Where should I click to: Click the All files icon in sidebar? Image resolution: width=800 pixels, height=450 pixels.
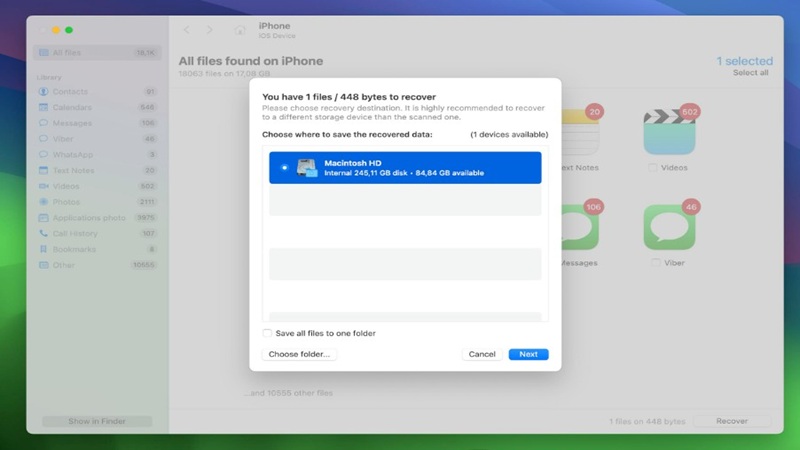(x=43, y=53)
